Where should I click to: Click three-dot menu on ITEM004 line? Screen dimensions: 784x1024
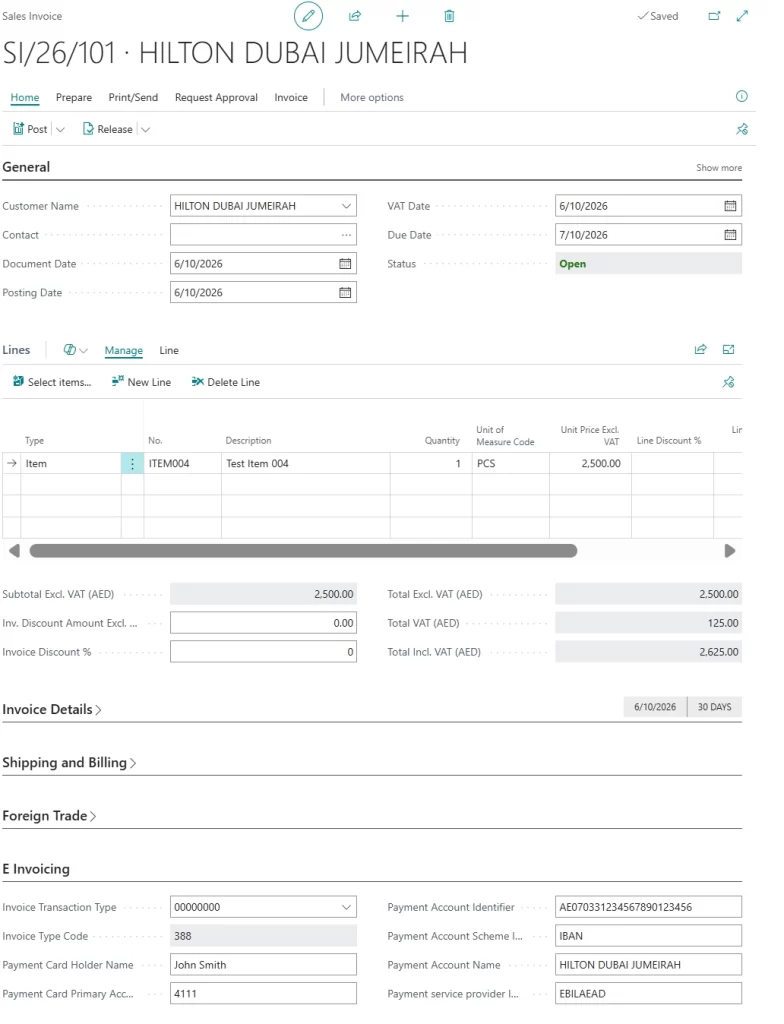click(132, 464)
